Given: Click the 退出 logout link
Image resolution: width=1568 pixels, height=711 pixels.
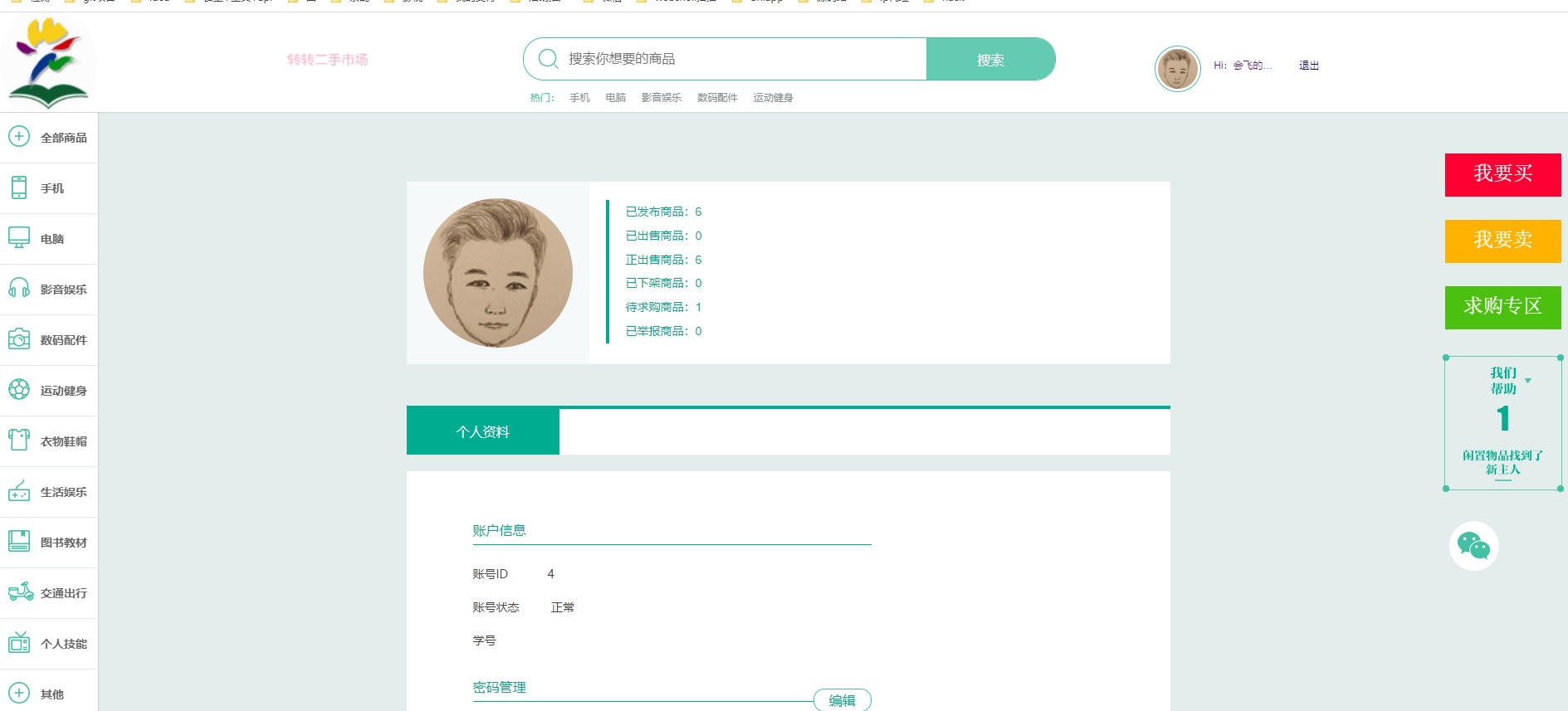Looking at the screenshot, I should (1308, 66).
